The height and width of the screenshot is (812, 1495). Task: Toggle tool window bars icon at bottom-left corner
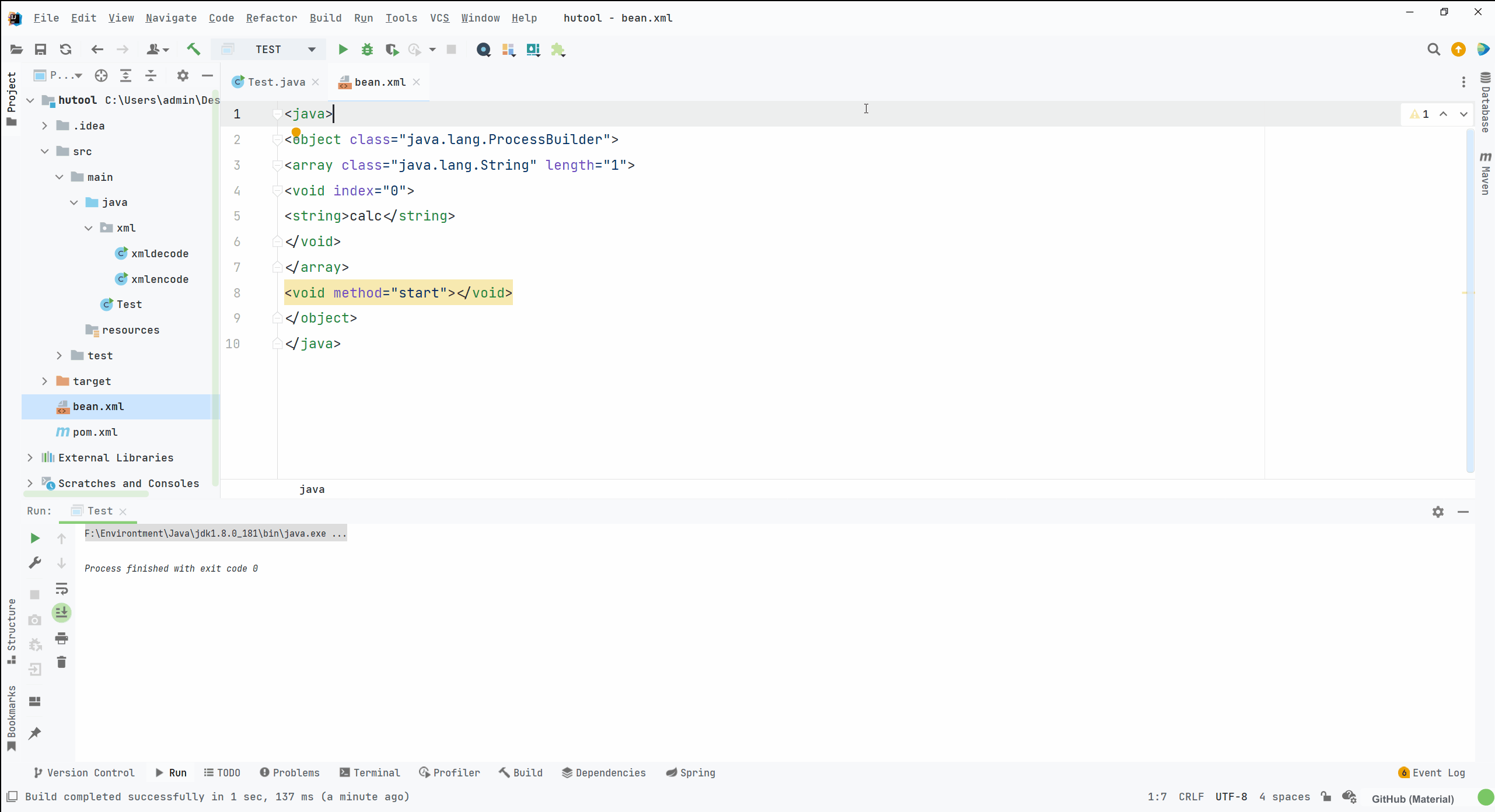[12, 797]
